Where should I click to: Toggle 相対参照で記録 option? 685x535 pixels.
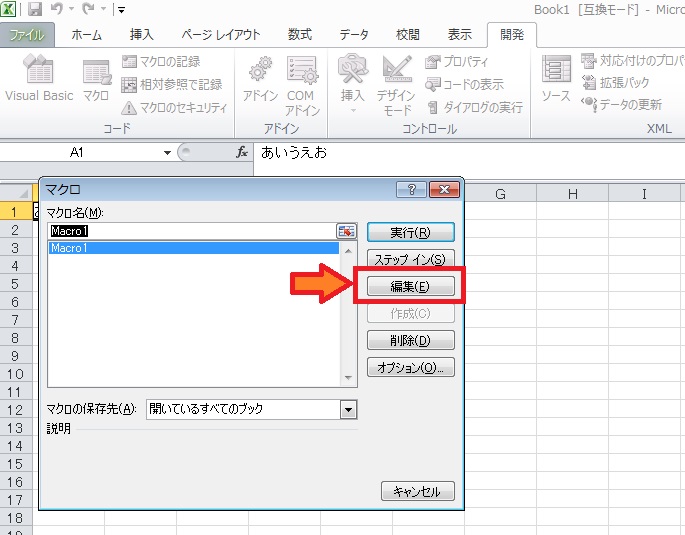129,85
